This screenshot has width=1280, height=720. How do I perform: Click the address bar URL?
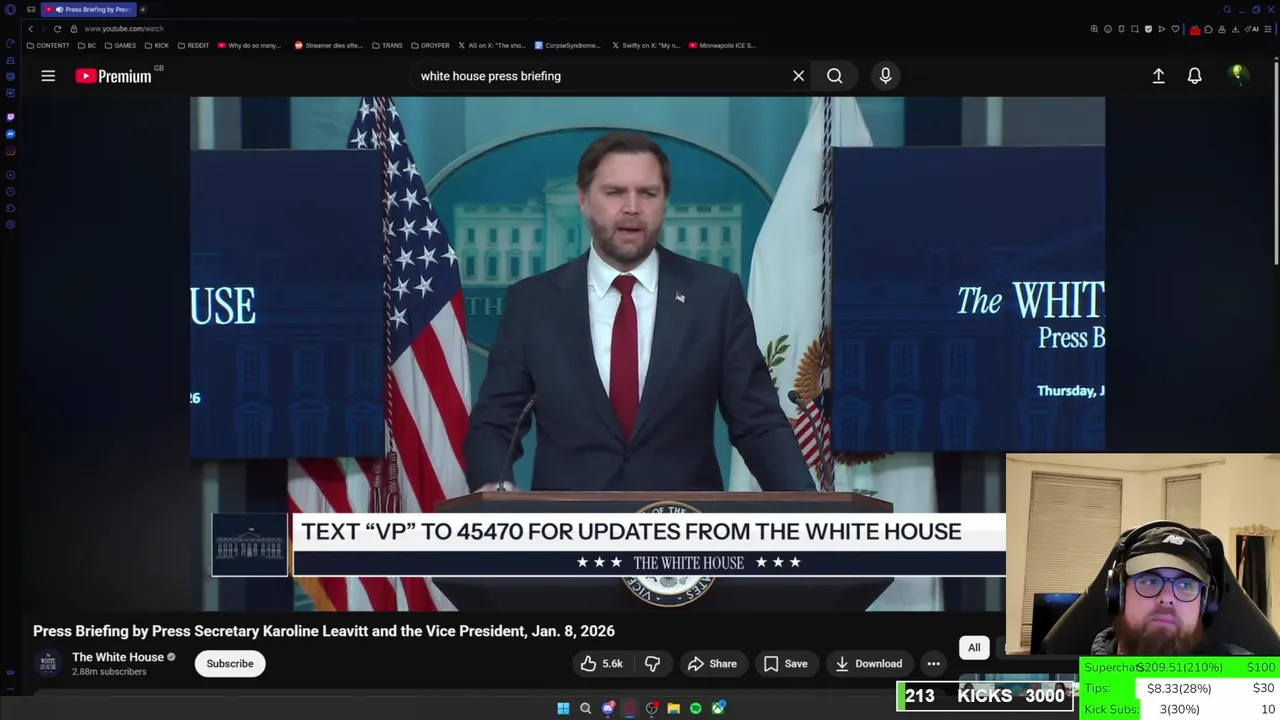coord(124,29)
